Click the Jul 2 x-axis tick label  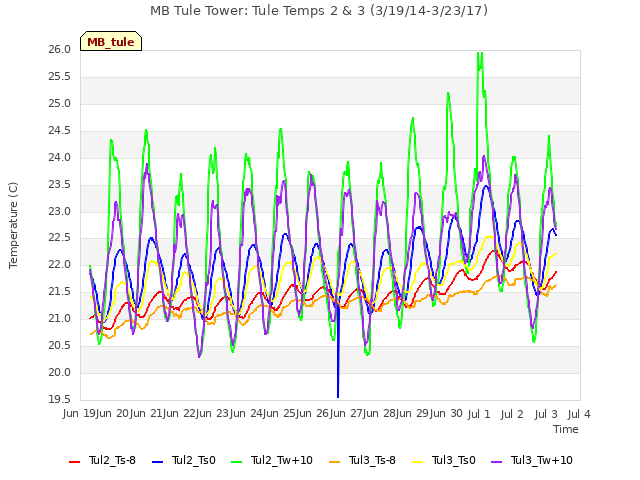click(x=512, y=414)
